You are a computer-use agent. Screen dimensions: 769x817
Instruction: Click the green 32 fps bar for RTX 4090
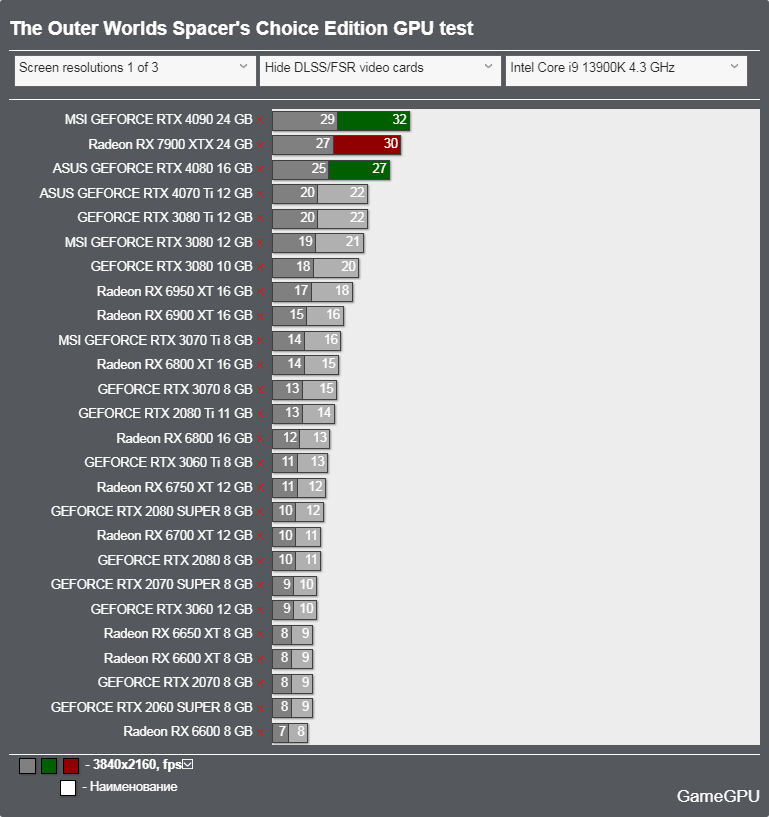374,120
